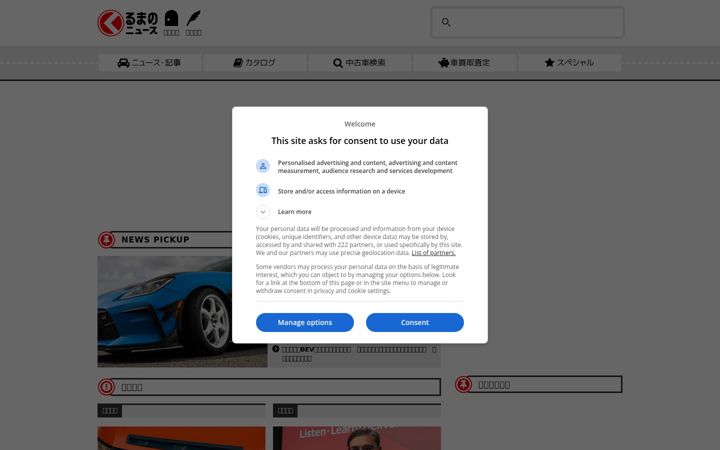This screenshot has height=450, width=720.
Task: Click Store and/or access information text
Action: 341,191
